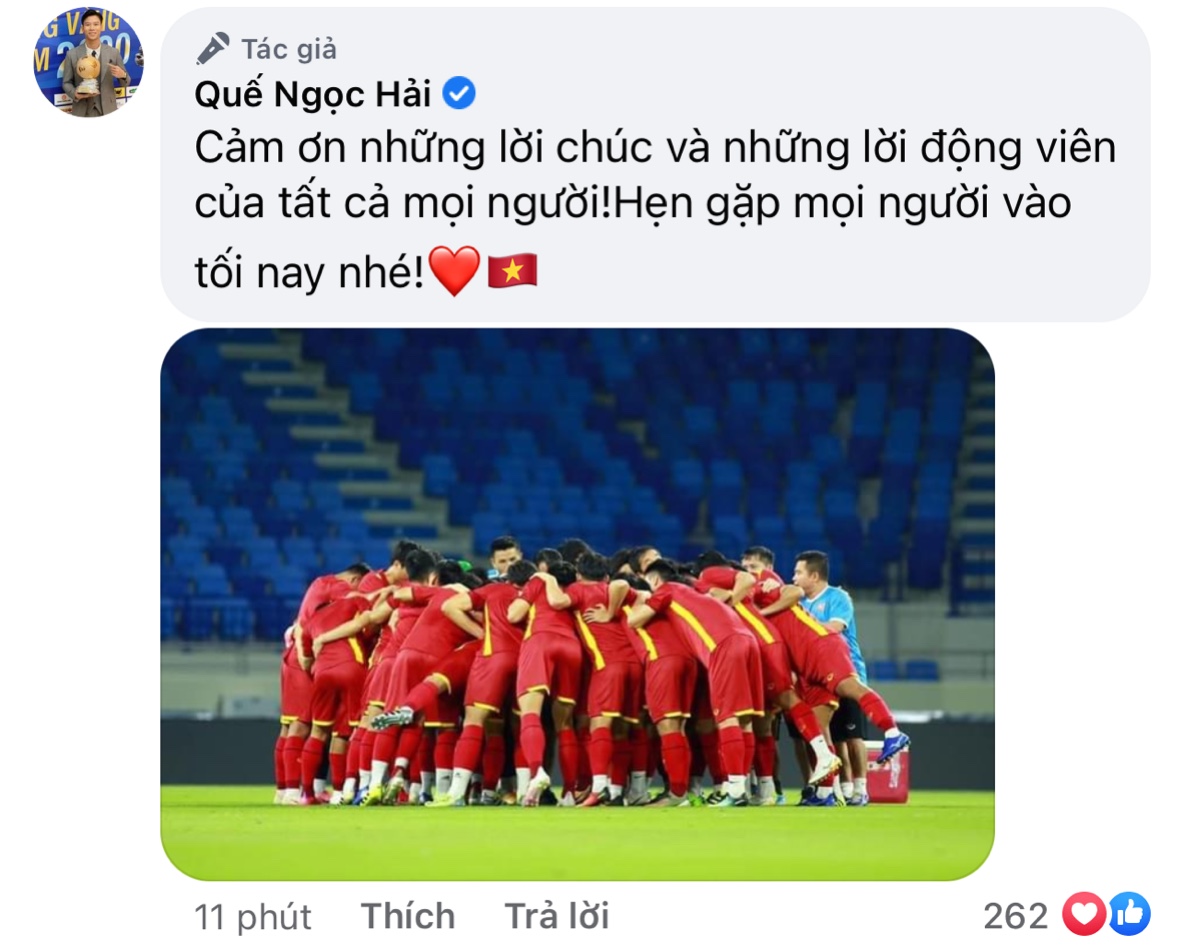
Task: Like the comment using Thích
Action: (408, 916)
